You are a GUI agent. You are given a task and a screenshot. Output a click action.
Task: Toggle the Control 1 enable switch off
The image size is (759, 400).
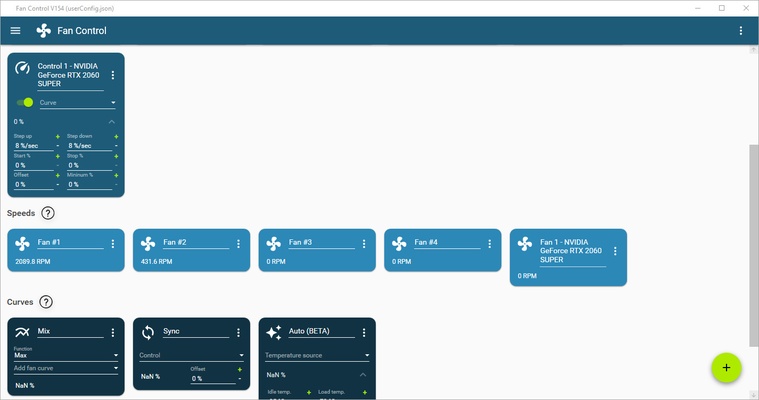(x=25, y=102)
